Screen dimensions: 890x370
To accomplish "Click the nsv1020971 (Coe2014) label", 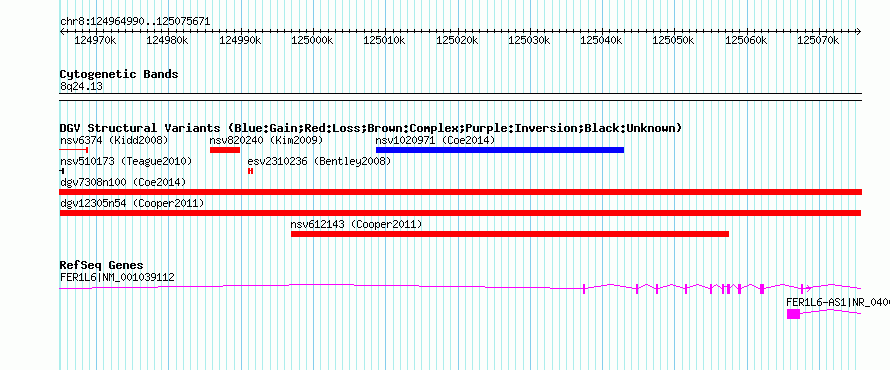I will 435,140.
